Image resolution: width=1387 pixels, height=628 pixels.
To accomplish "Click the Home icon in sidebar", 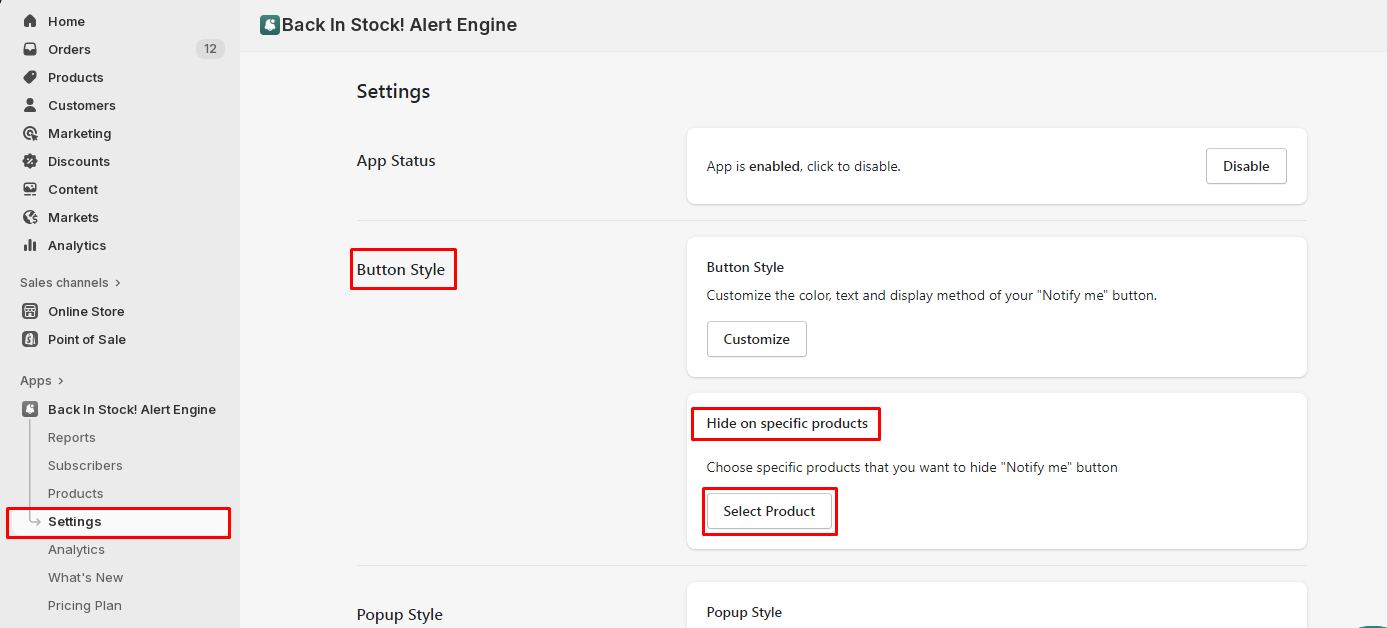I will (30, 21).
